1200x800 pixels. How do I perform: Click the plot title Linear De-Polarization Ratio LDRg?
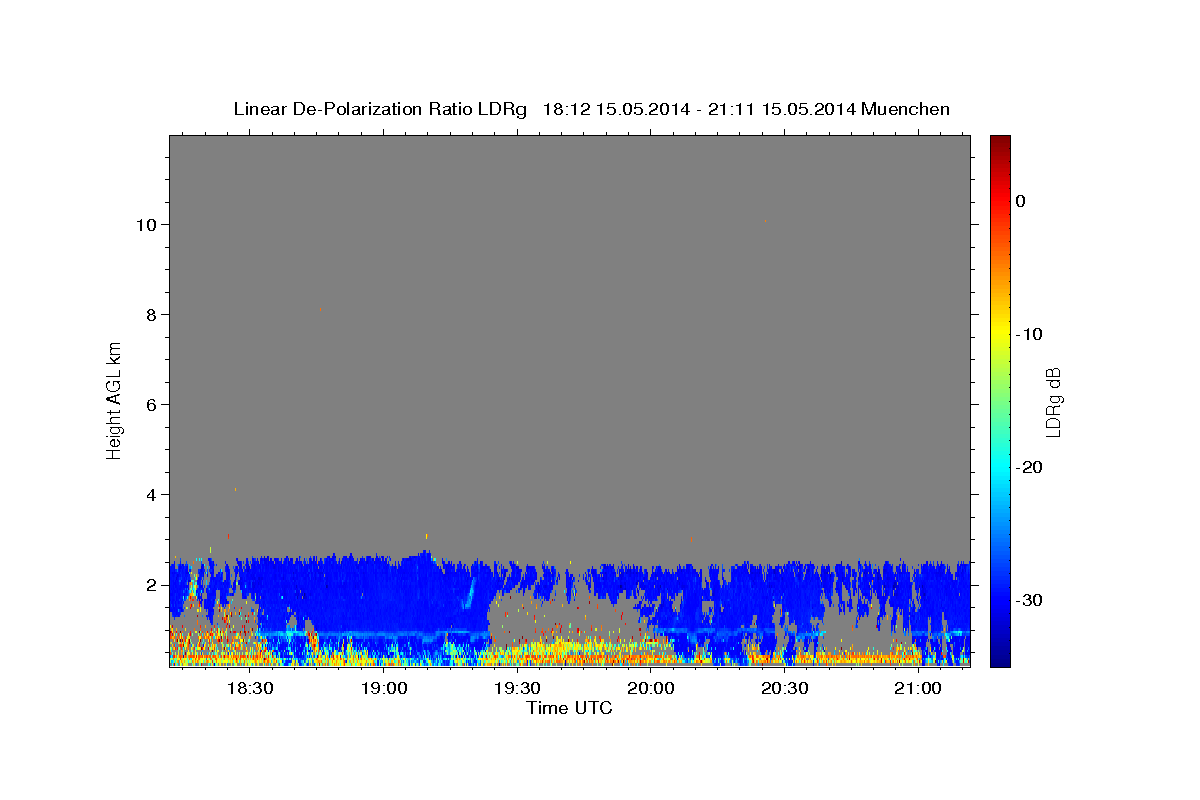[379, 109]
